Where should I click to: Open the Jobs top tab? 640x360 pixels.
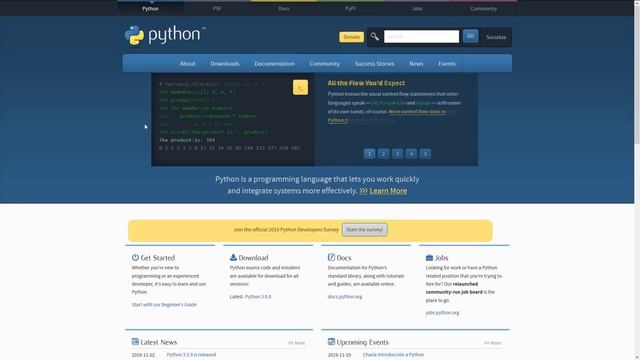tap(417, 8)
